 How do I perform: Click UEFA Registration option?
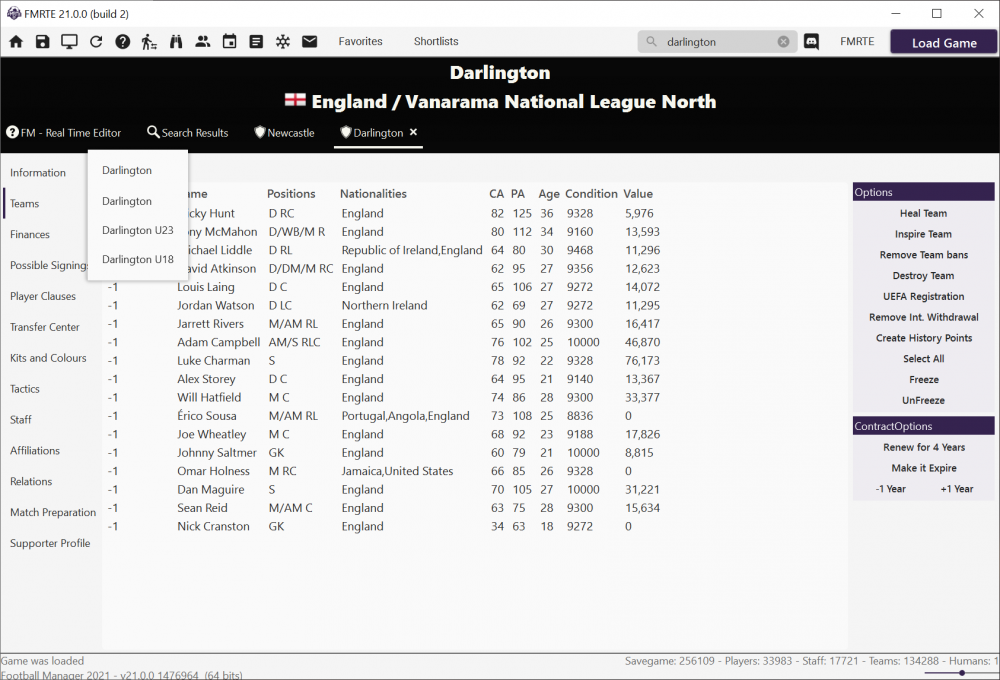pos(923,297)
